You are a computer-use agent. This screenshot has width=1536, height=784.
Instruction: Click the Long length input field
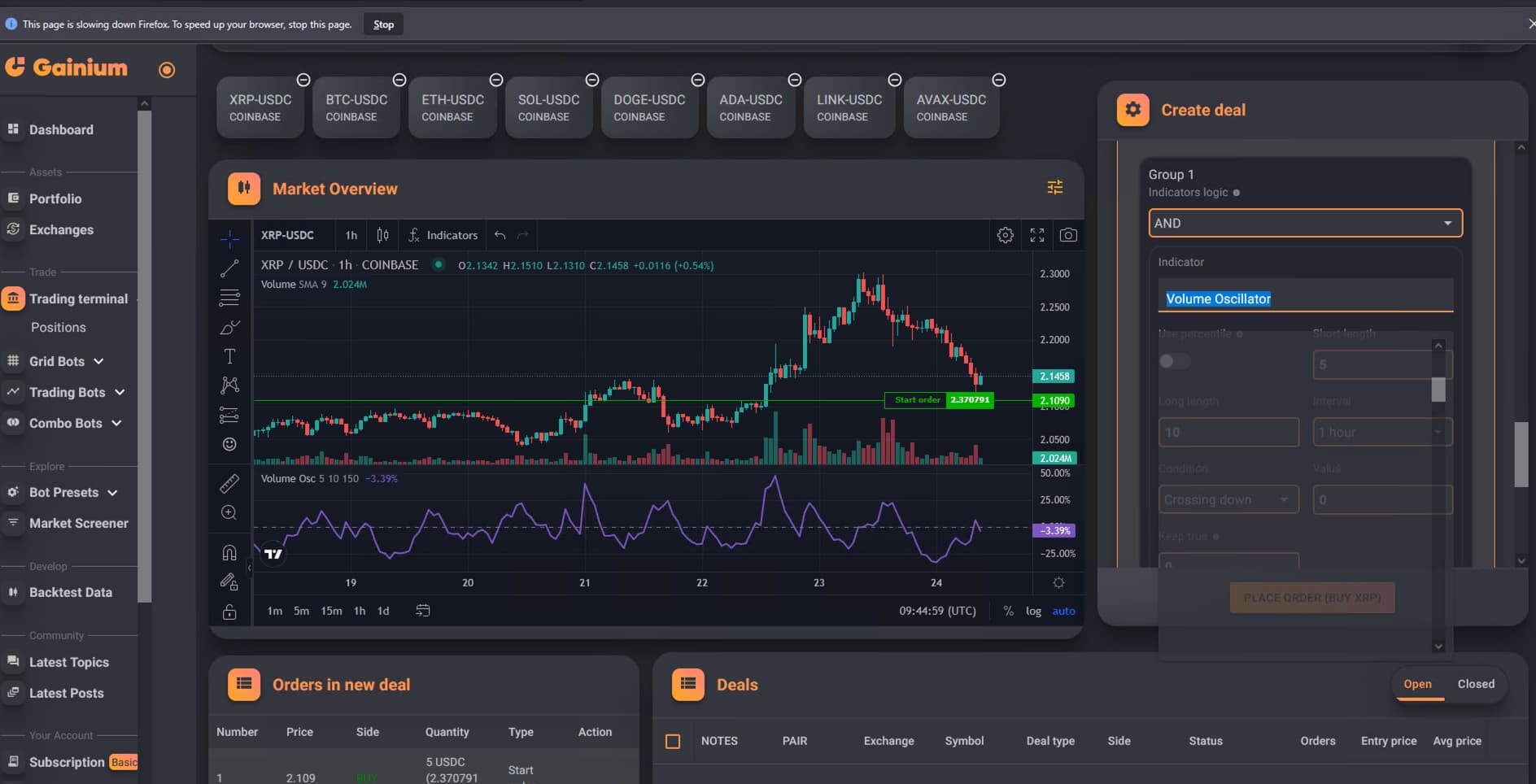pos(1228,432)
